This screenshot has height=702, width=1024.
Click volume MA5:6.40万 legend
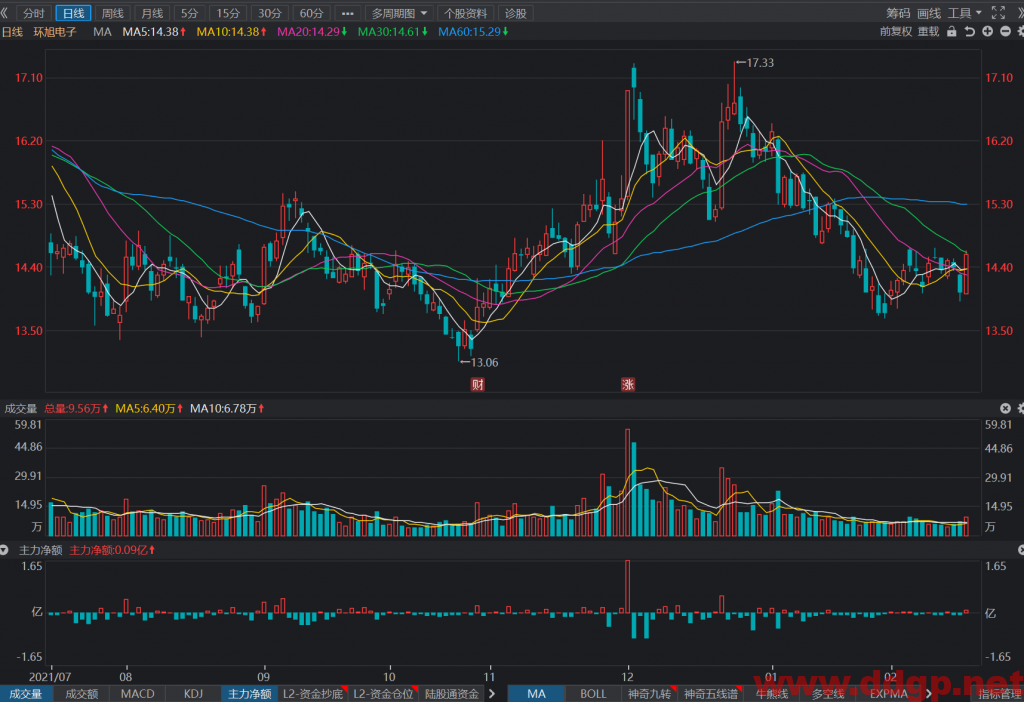click(149, 408)
